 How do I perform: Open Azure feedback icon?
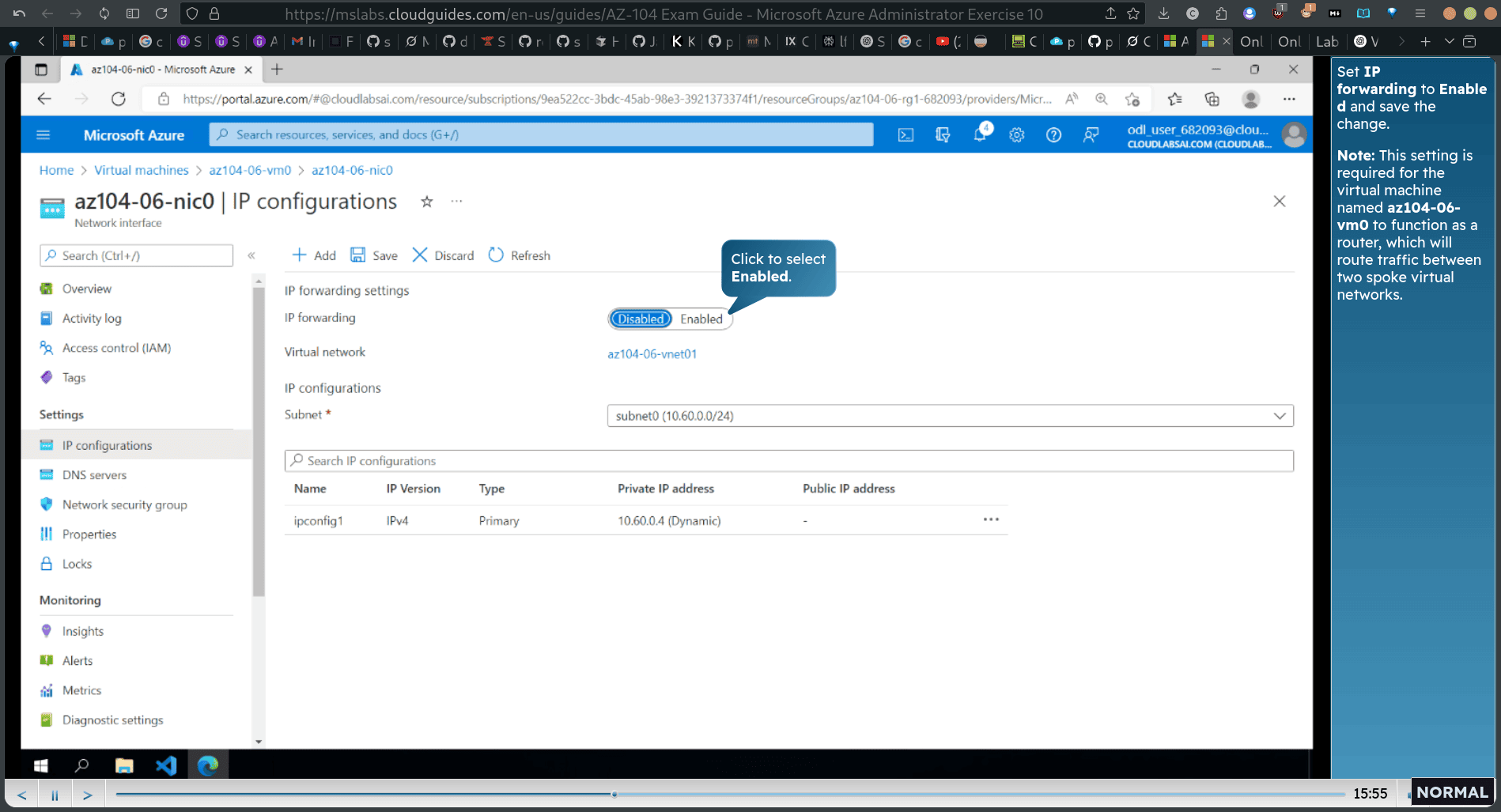pos(1091,135)
